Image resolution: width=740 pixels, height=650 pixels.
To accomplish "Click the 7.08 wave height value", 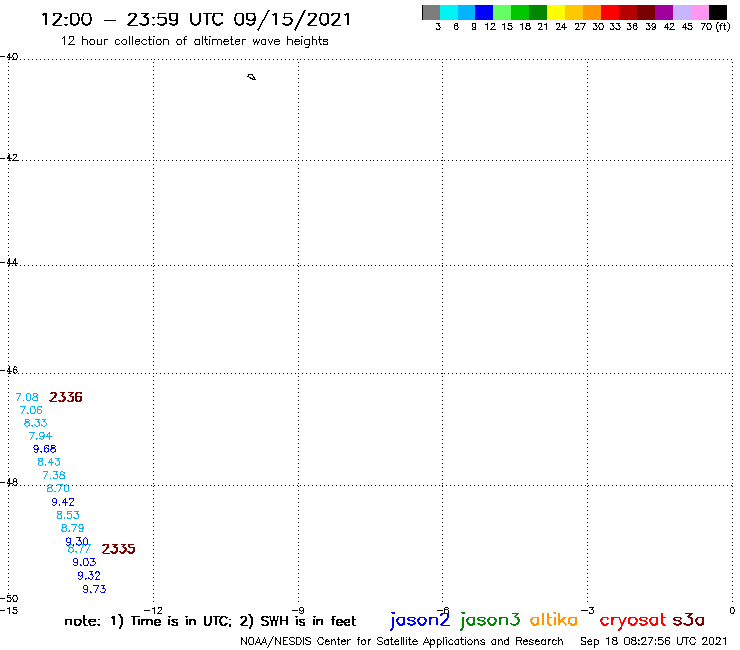I will pos(27,397).
